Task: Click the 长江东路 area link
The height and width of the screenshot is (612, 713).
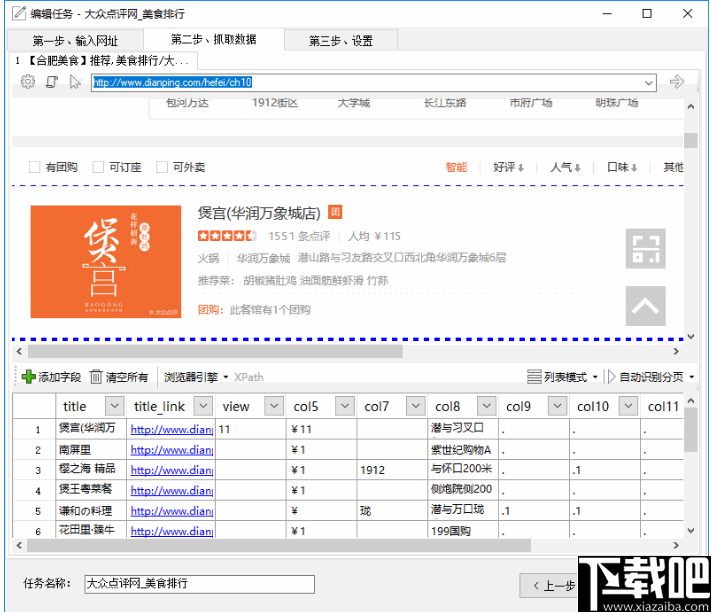Action: 445,103
